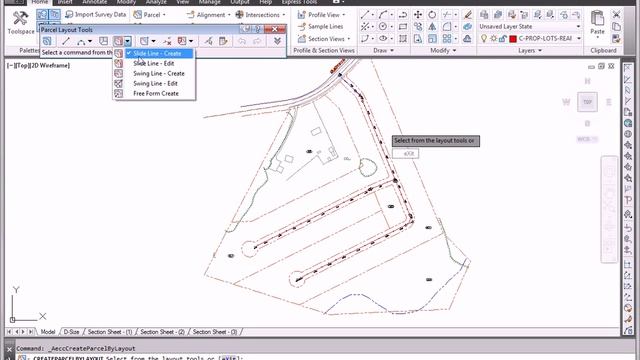The width and height of the screenshot is (640, 360).
Task: Open the Intersections dropdown
Action: [x=260, y=15]
